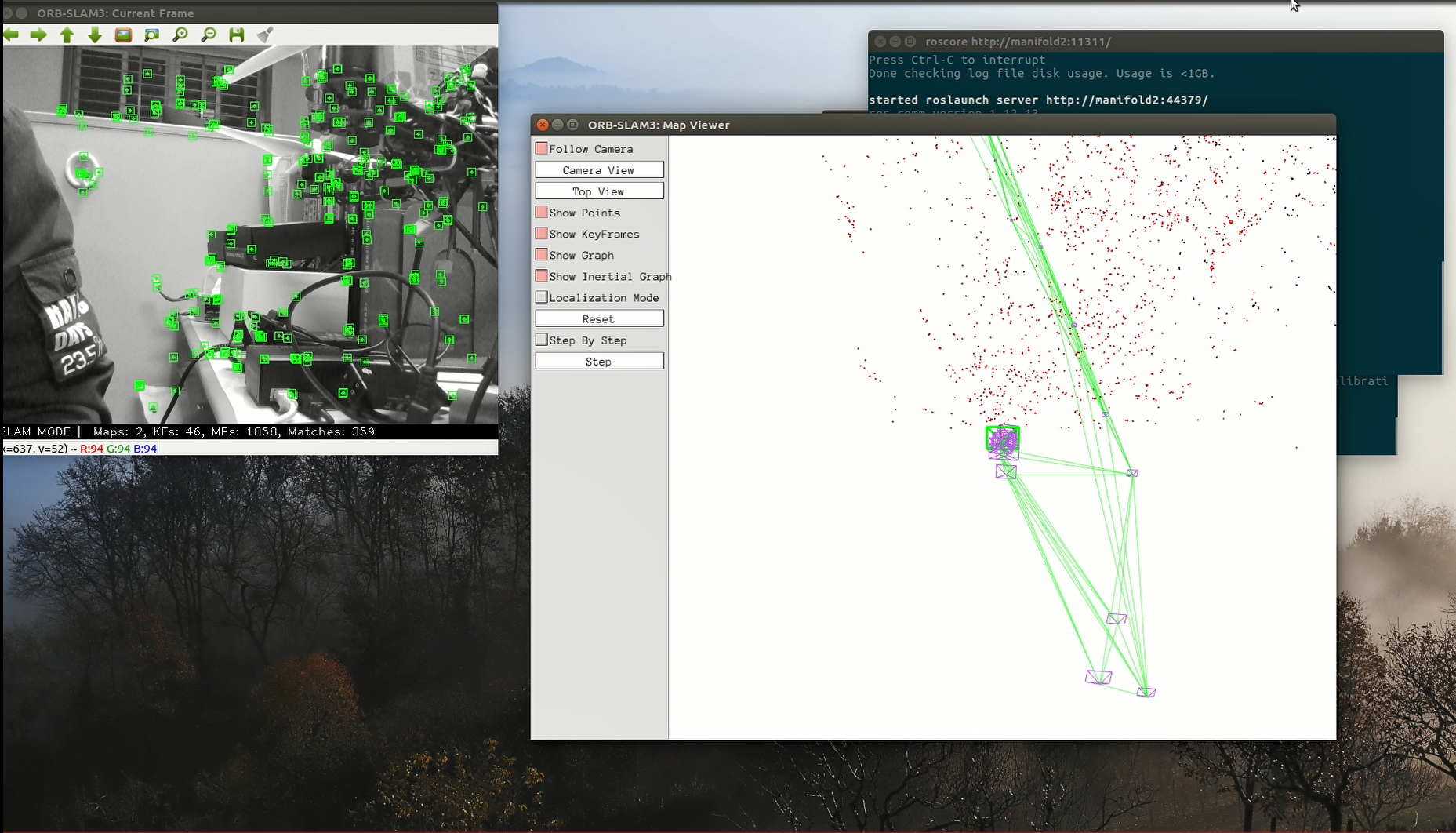Pan right with the right arrow icon
The image size is (1456, 833).
tap(38, 35)
